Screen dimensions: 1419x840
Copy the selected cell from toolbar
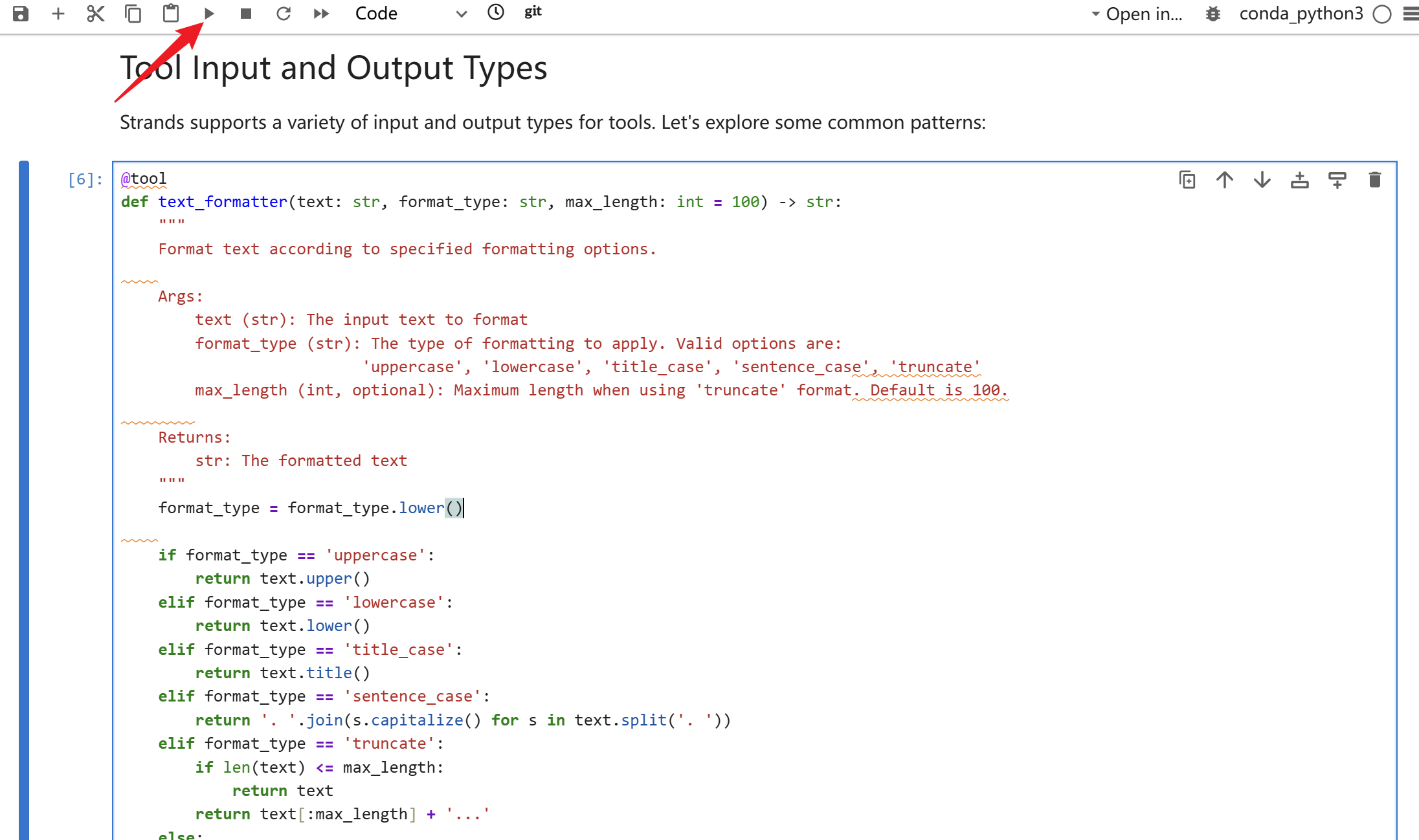(133, 14)
